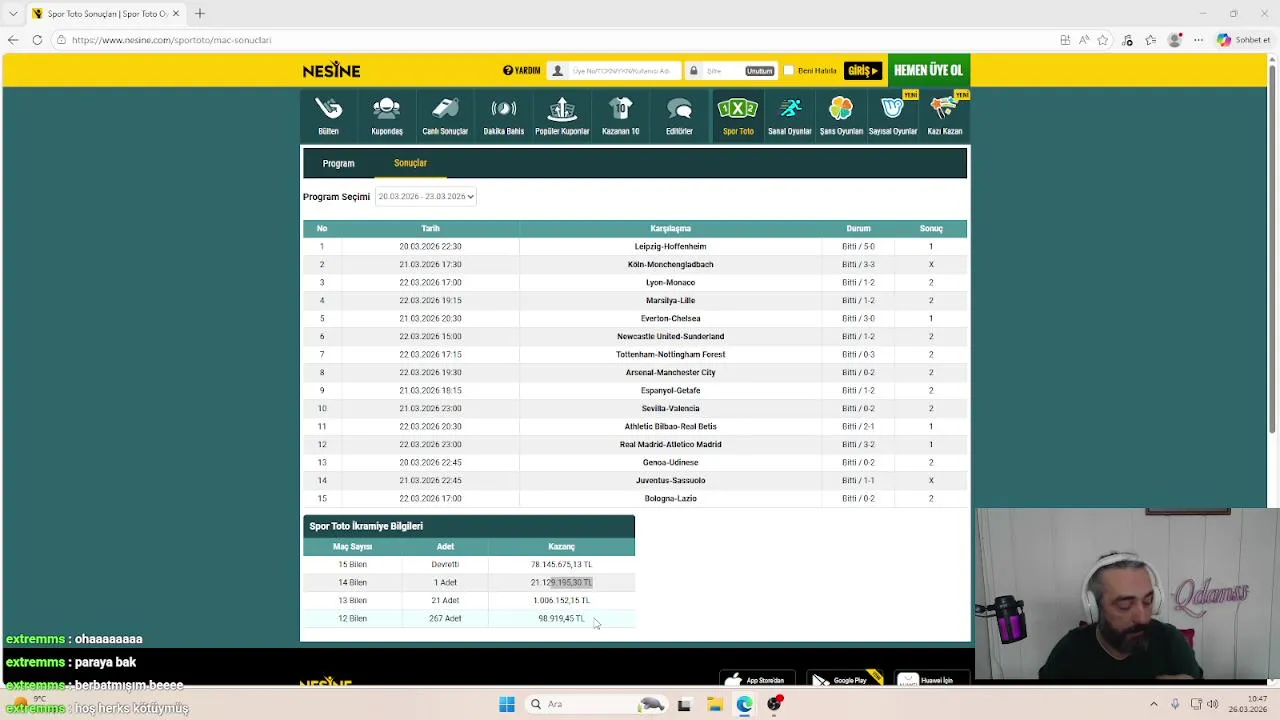Screen dimensions: 1280x720
Task: Open the Program Seçimi date dropdown
Action: pyautogui.click(x=426, y=196)
